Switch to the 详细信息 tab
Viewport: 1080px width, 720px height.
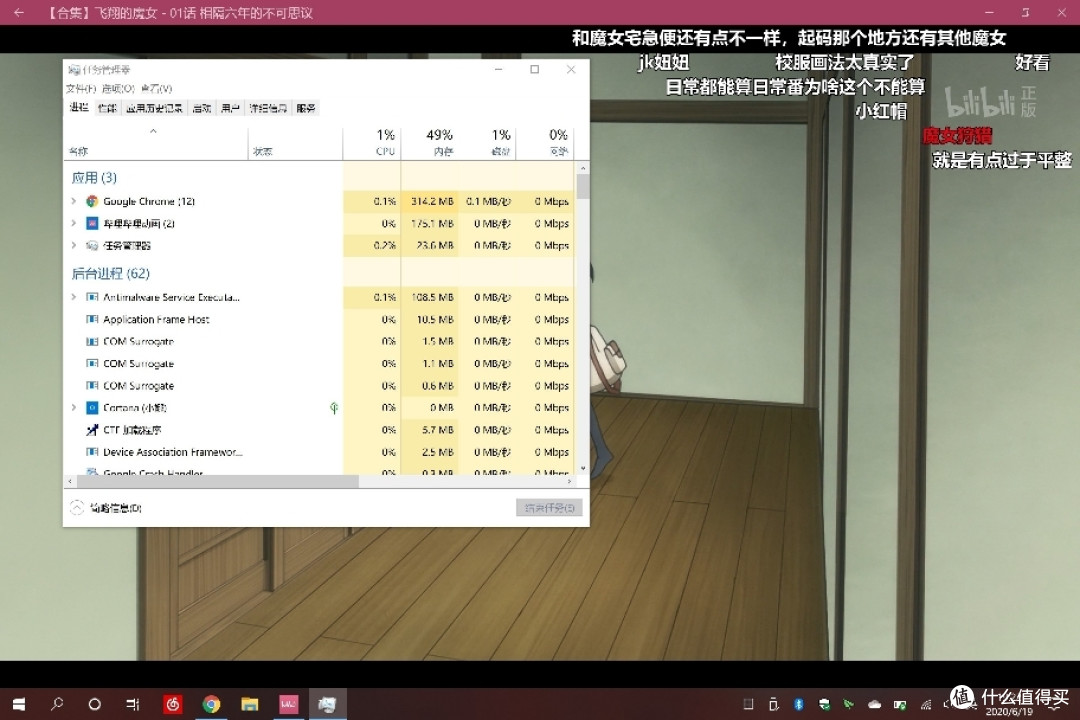tap(268, 108)
